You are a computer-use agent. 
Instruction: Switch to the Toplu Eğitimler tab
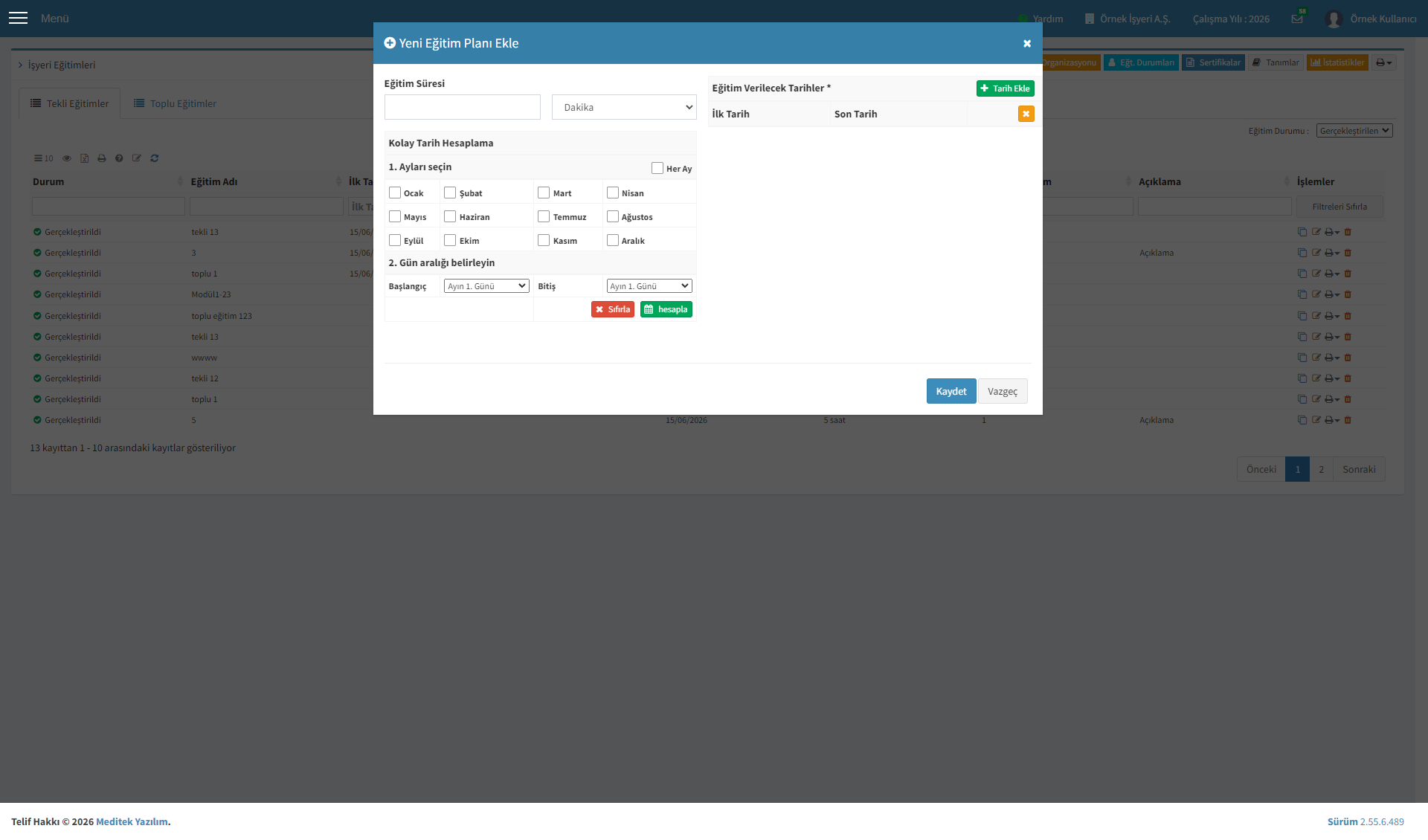[176, 103]
